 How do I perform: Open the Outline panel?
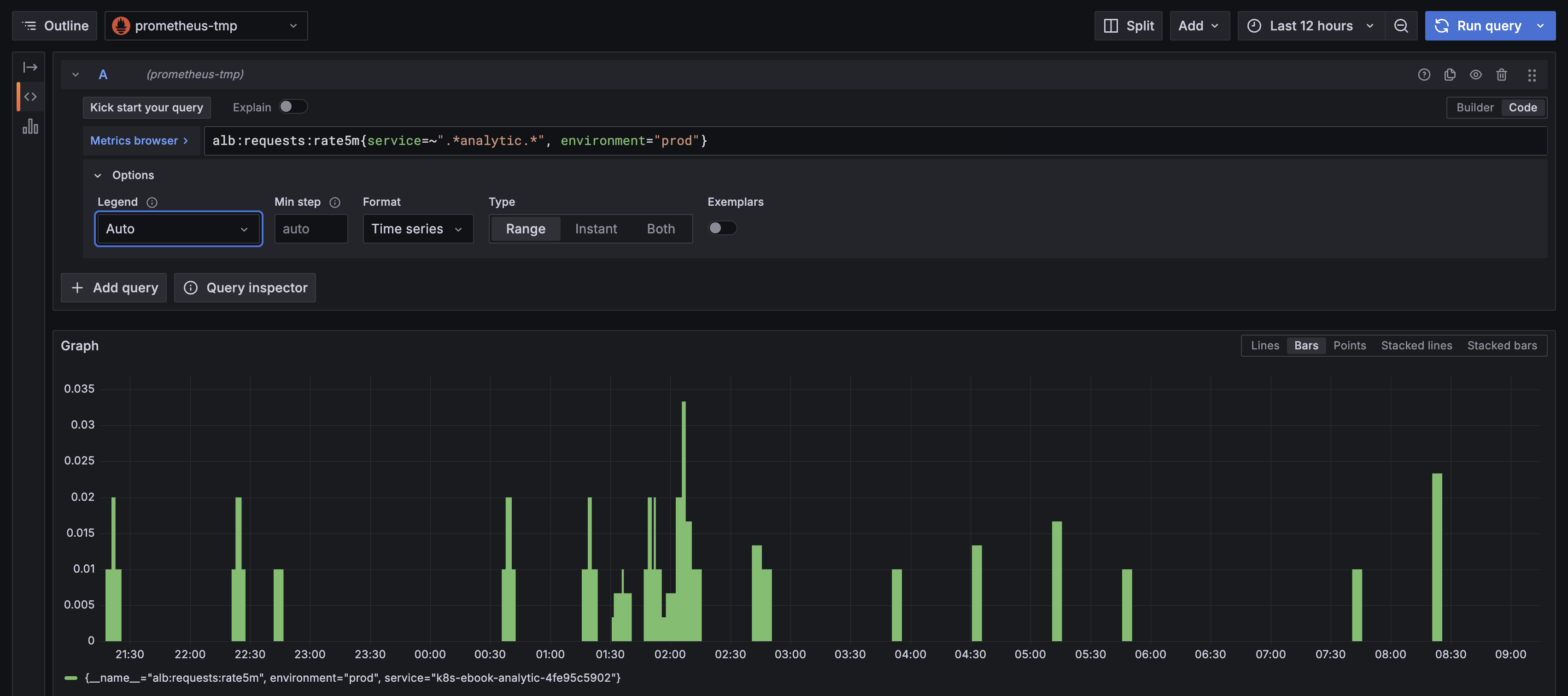[x=55, y=26]
